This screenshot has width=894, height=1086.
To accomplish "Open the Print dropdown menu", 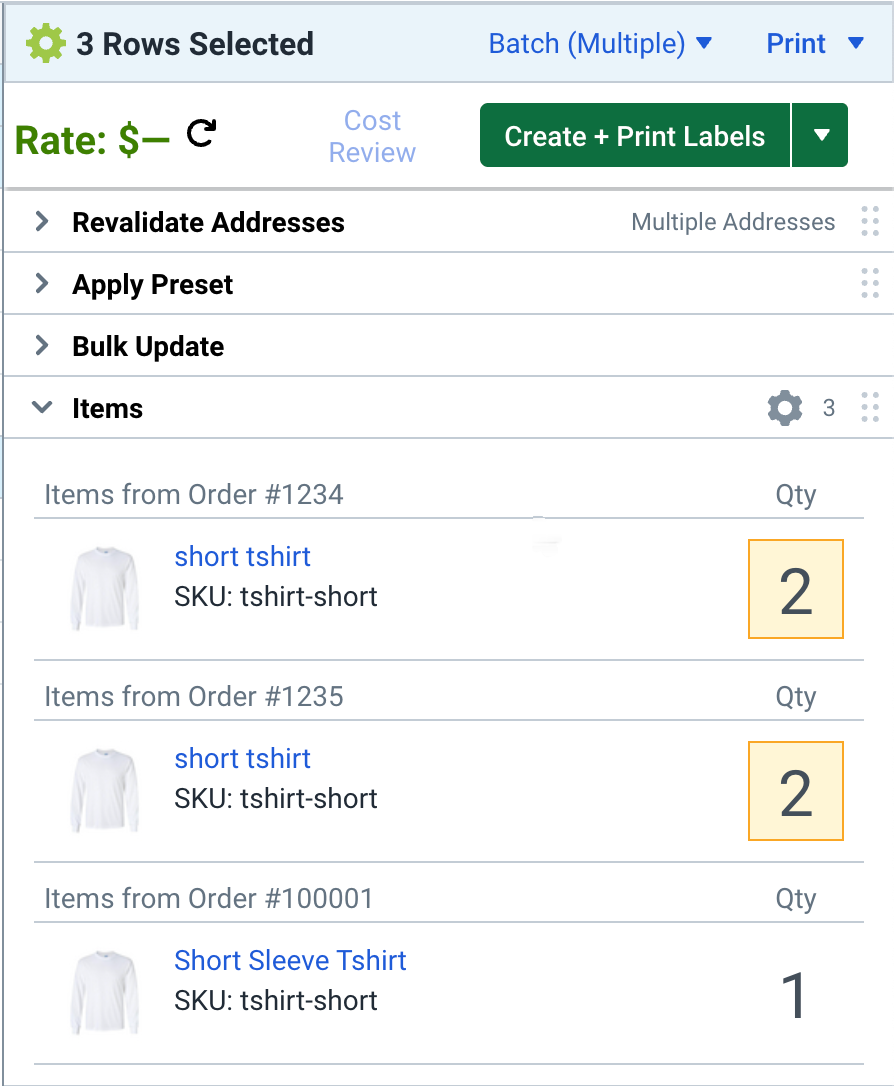I will [x=816, y=43].
